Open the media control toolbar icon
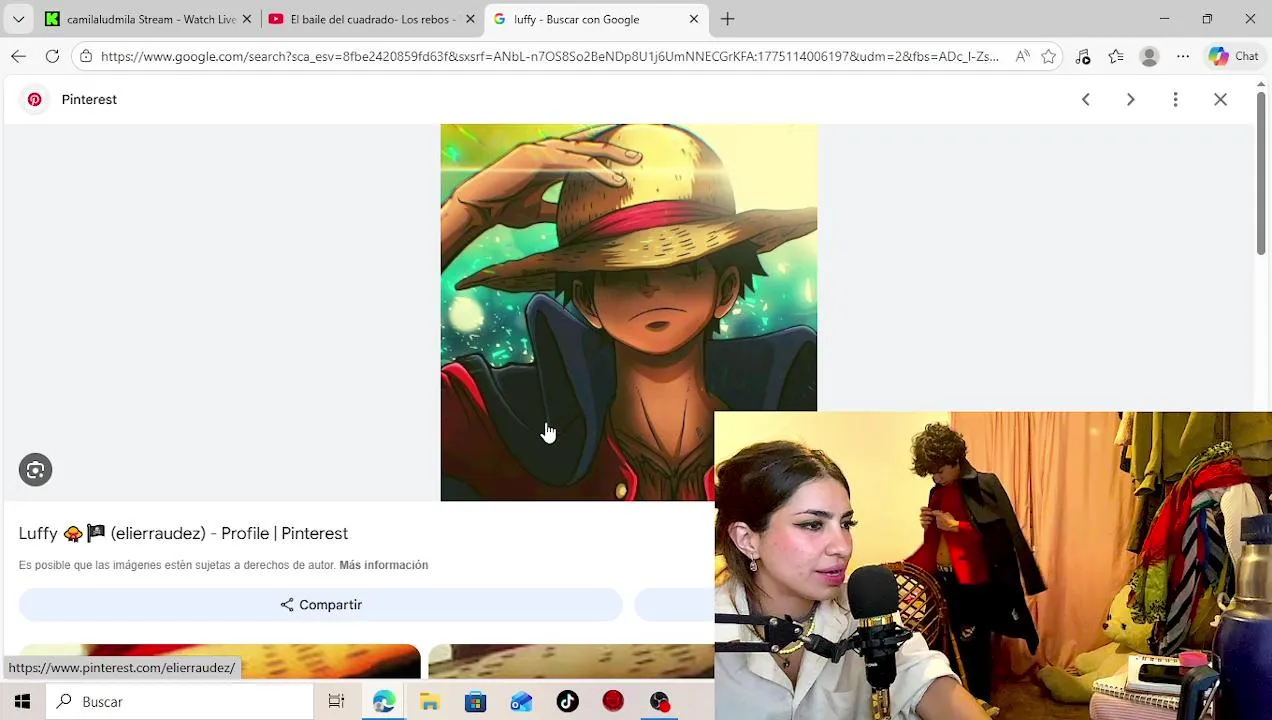 tap(1083, 57)
